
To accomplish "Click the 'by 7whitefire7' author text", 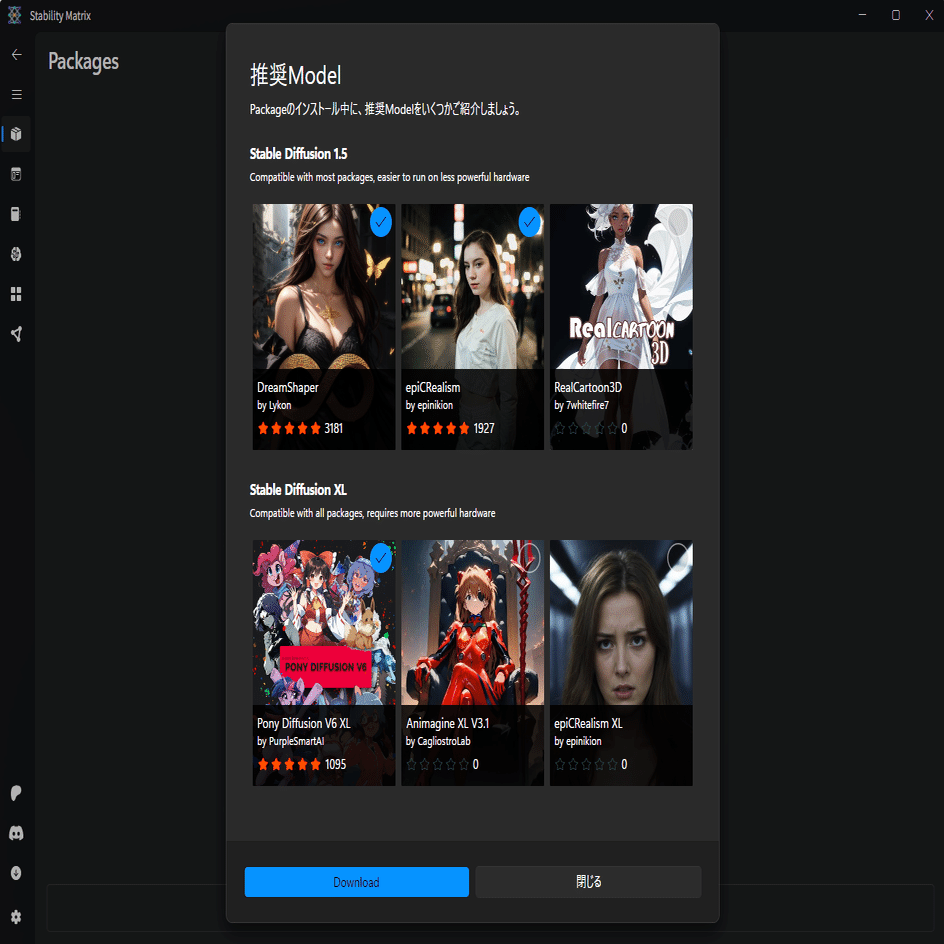I will (x=582, y=405).
